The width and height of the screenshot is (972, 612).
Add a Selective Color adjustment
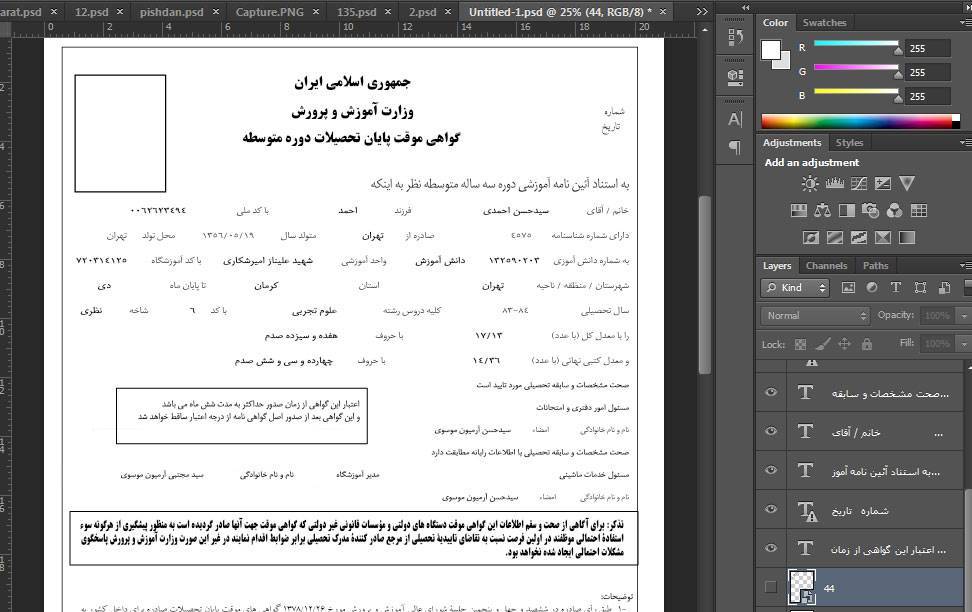click(883, 237)
